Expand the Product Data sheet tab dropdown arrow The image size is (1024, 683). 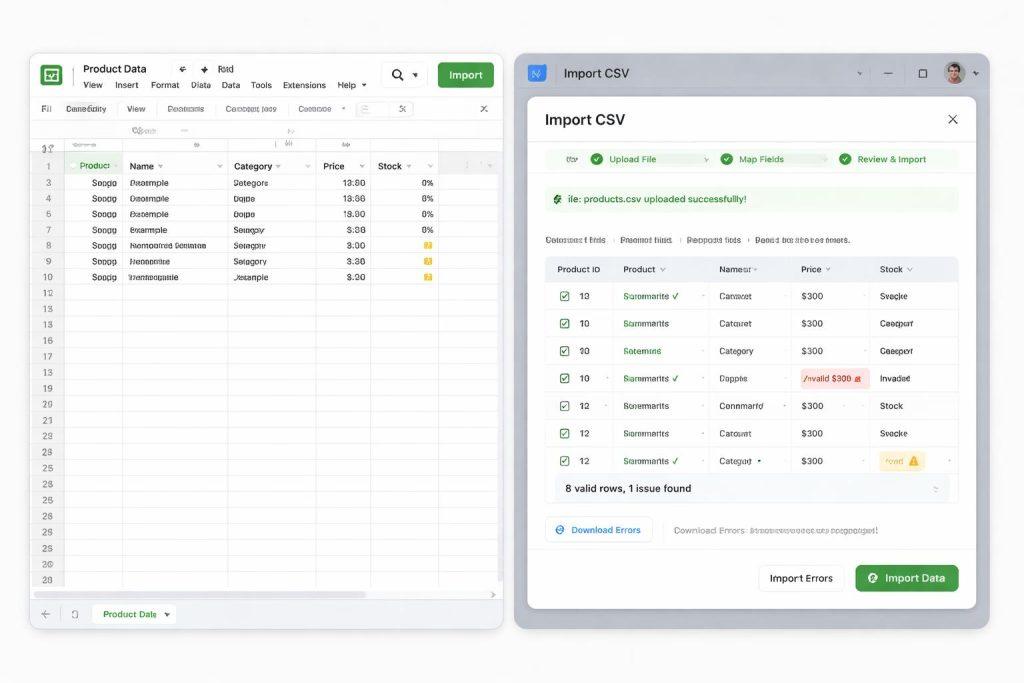(x=167, y=614)
